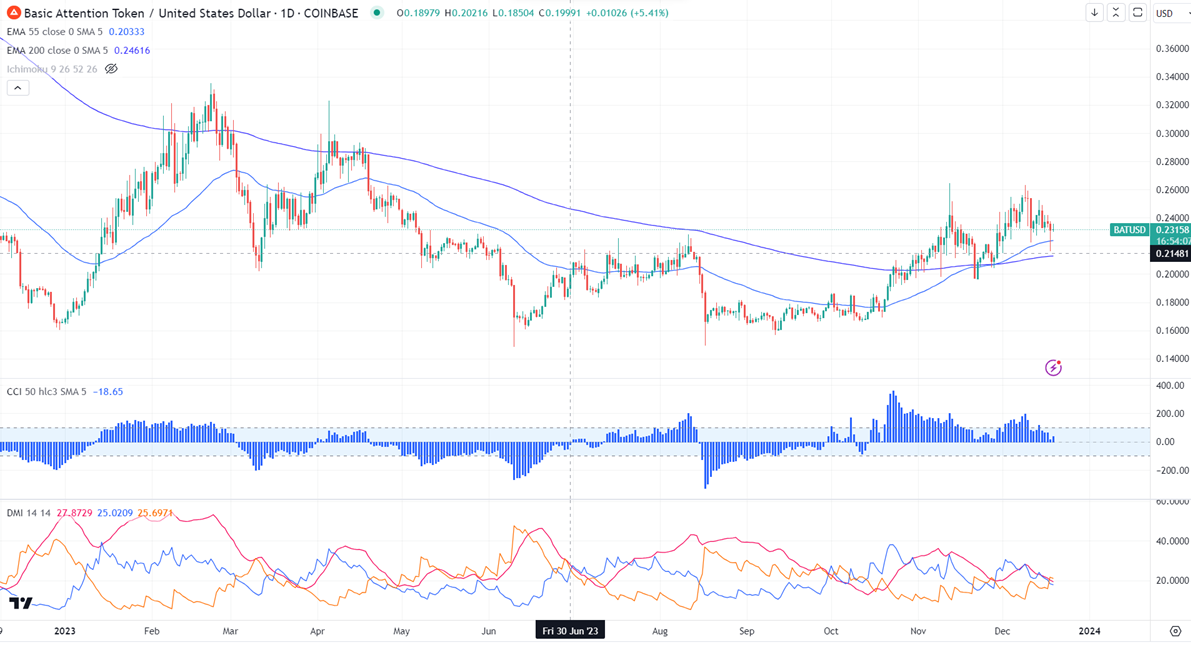Collapse the chart pane with double-chevron icon
This screenshot has width=1191, height=646.
pos(1115,12)
